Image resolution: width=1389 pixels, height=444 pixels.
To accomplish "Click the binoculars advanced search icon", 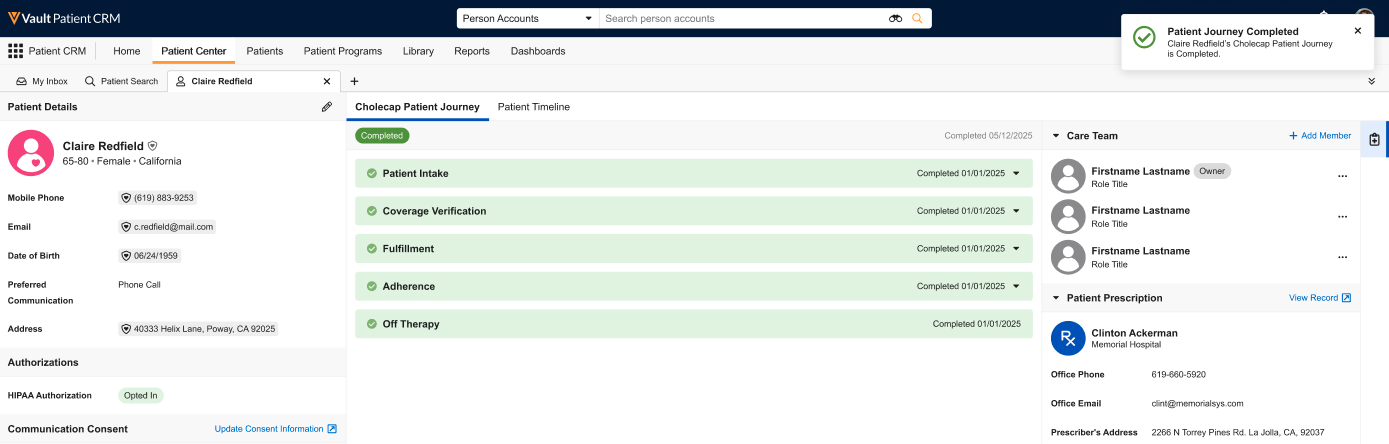I will (x=895, y=19).
